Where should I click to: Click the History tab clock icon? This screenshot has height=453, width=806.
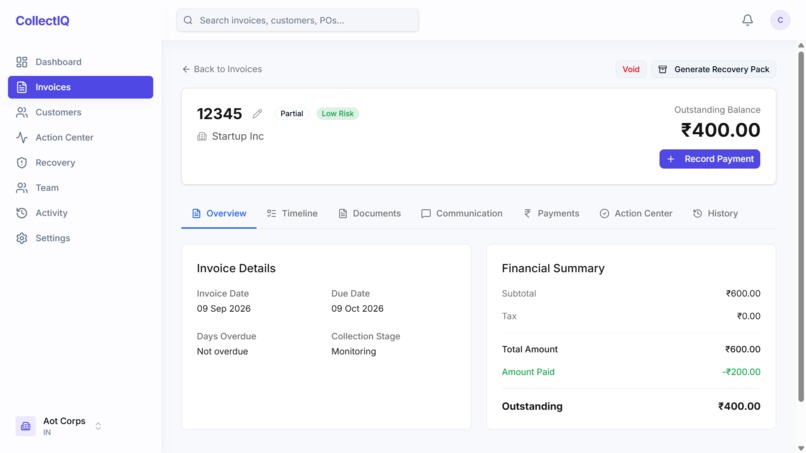[x=698, y=213]
